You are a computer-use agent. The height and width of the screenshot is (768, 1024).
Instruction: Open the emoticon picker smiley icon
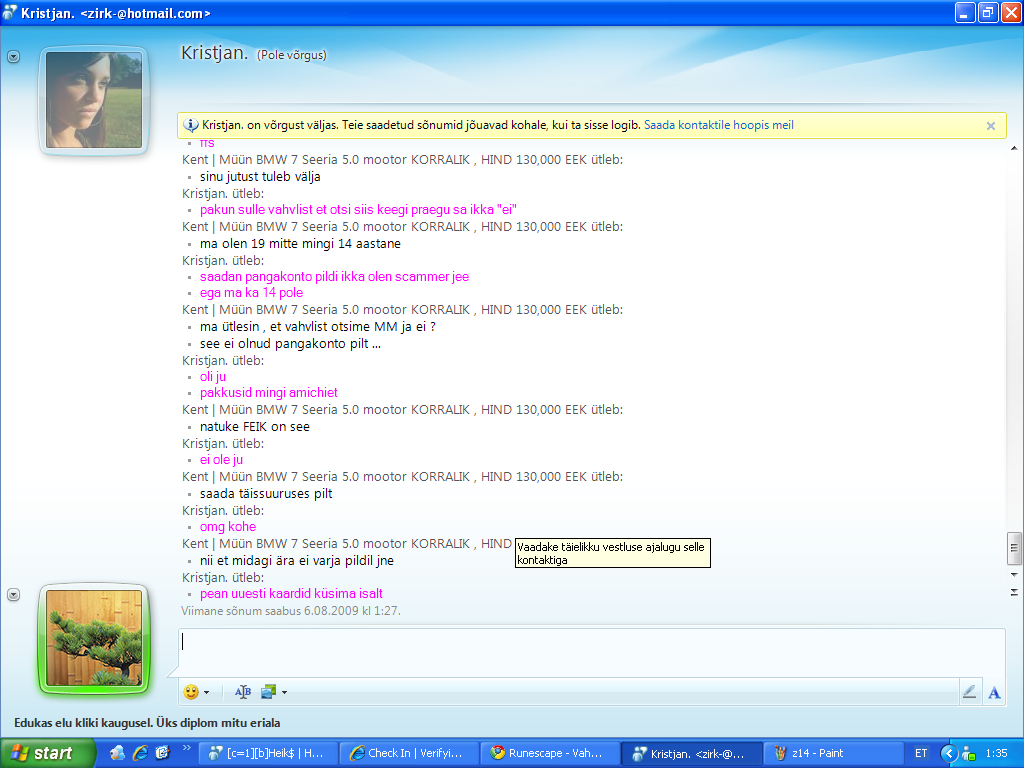[191, 692]
